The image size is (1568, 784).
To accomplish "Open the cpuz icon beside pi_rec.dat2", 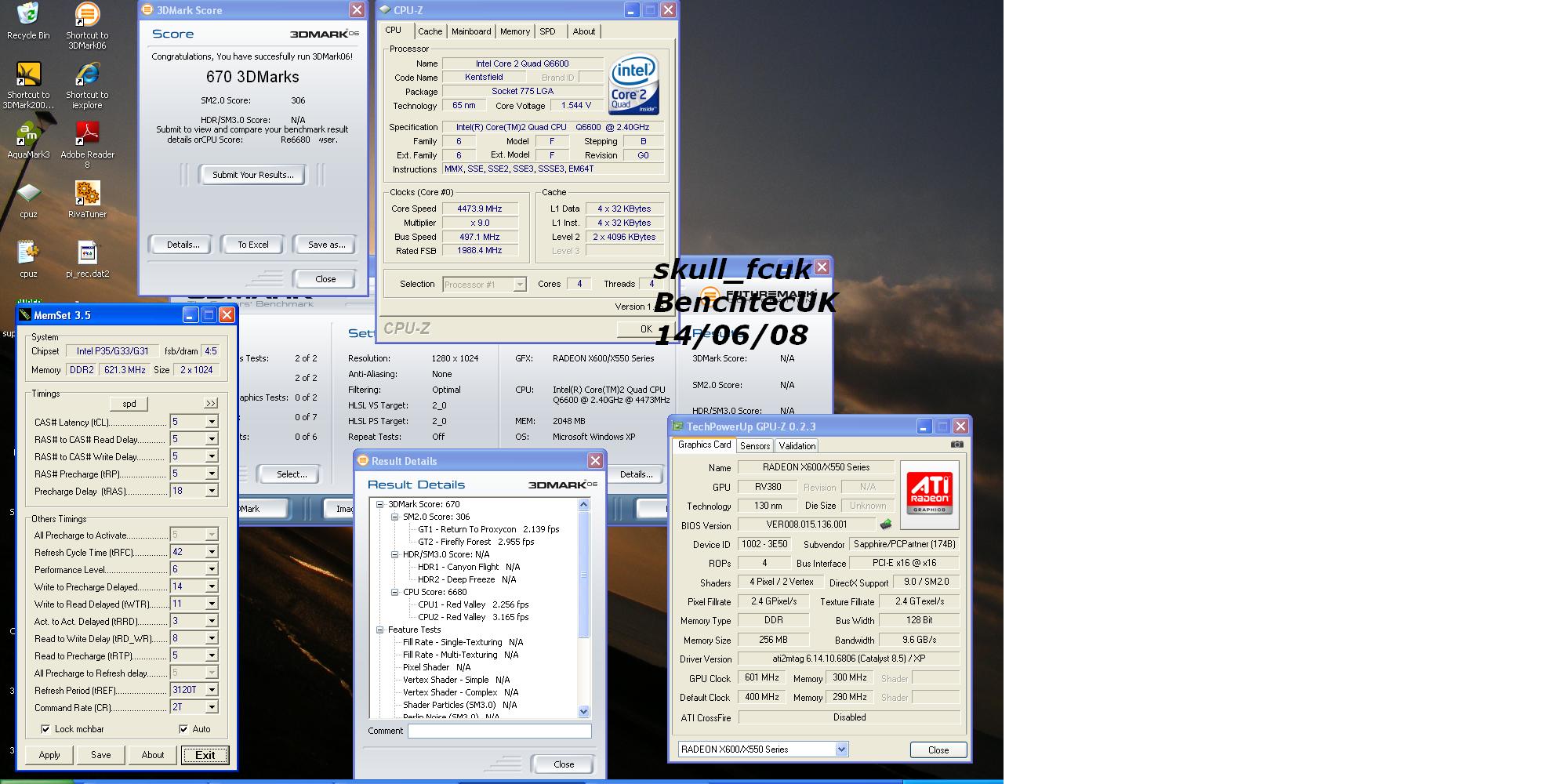I will click(28, 260).
